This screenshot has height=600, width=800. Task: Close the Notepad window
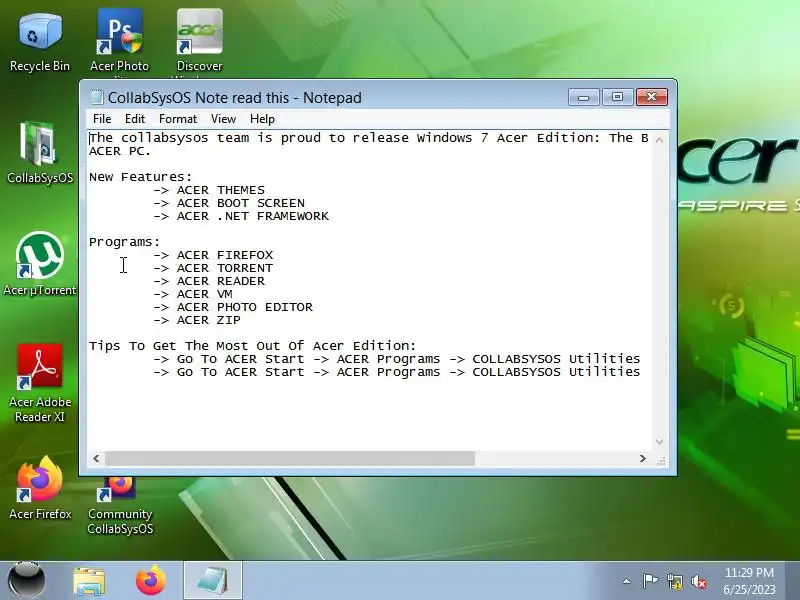(x=652, y=97)
